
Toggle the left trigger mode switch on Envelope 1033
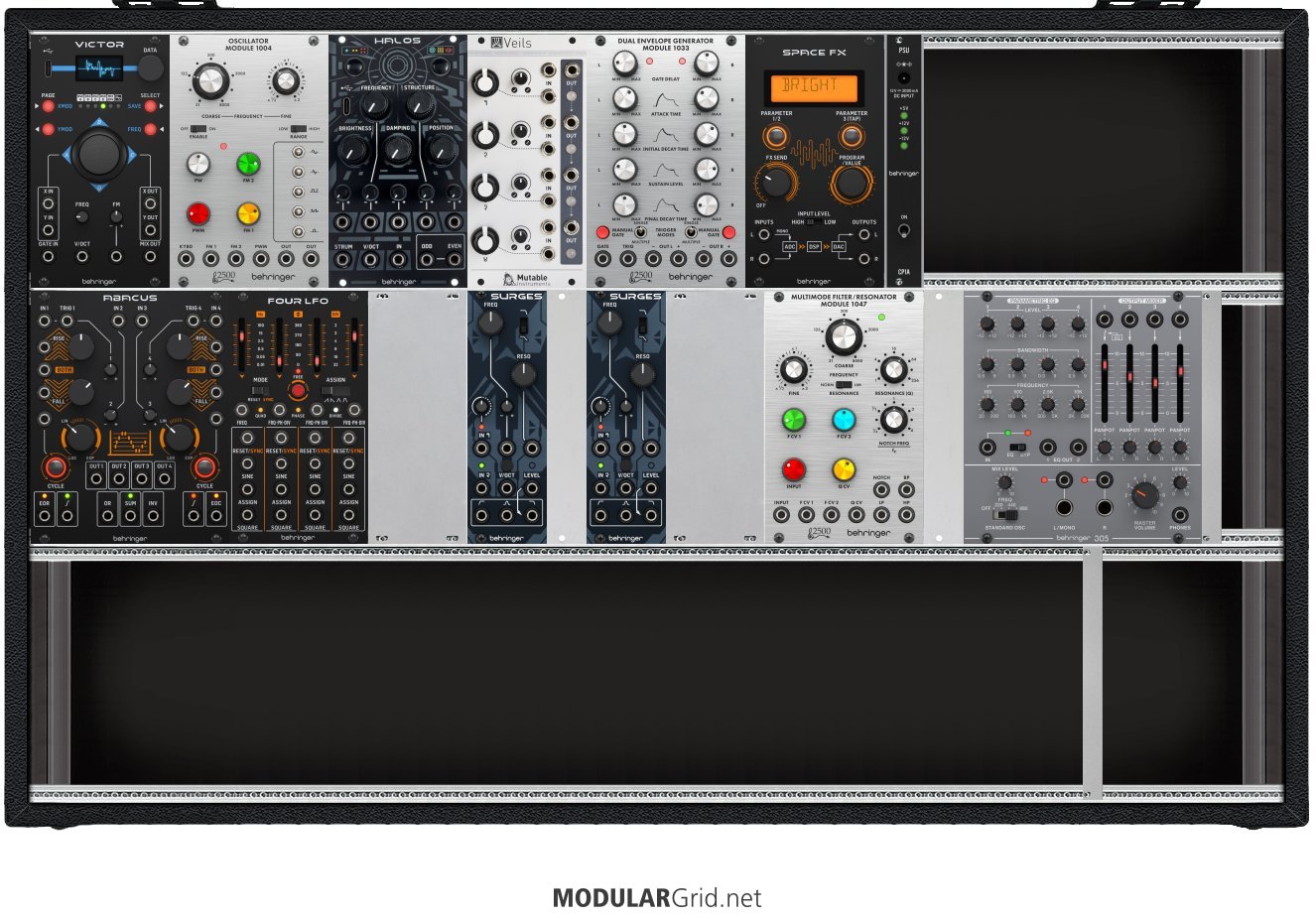click(640, 232)
